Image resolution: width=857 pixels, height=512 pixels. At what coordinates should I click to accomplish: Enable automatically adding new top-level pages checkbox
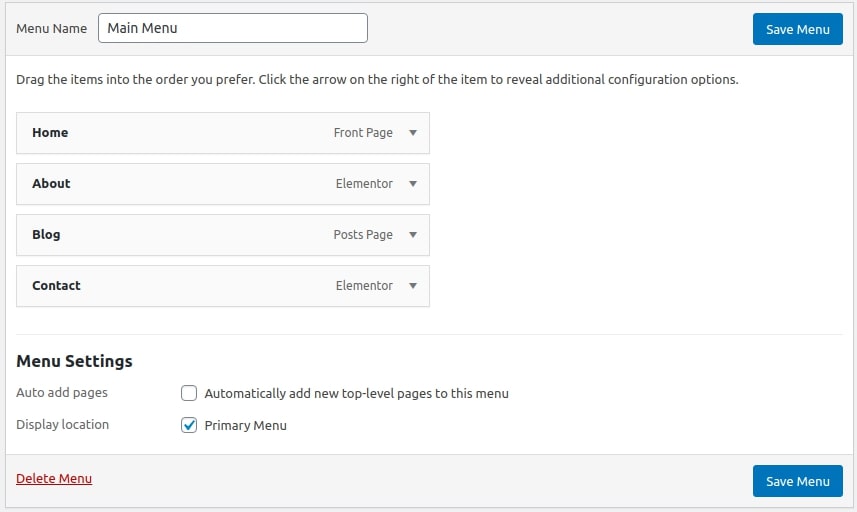[x=189, y=394]
